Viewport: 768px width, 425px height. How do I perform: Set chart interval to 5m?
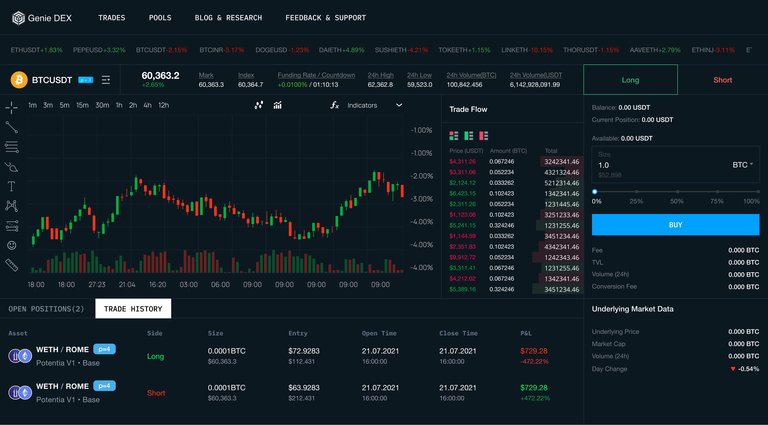tap(65, 105)
